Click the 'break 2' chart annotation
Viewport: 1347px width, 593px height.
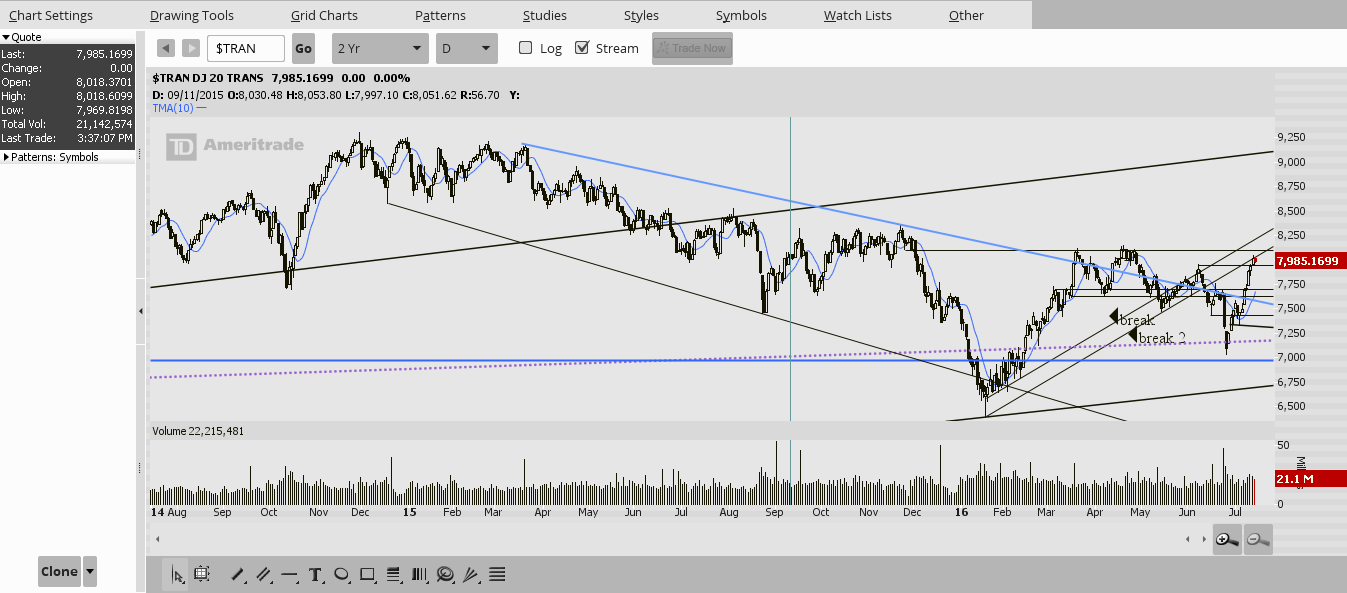(1162, 338)
